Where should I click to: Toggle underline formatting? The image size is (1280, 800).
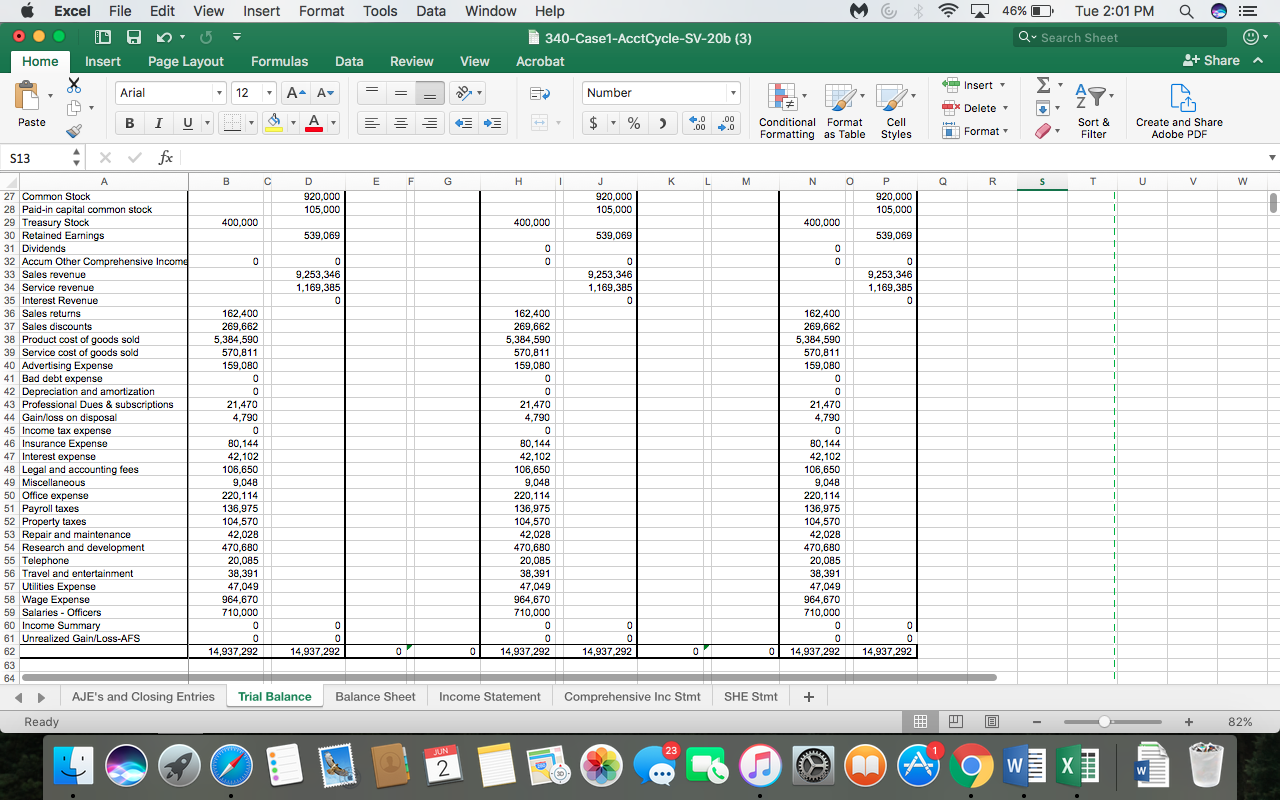pyautogui.click(x=185, y=122)
